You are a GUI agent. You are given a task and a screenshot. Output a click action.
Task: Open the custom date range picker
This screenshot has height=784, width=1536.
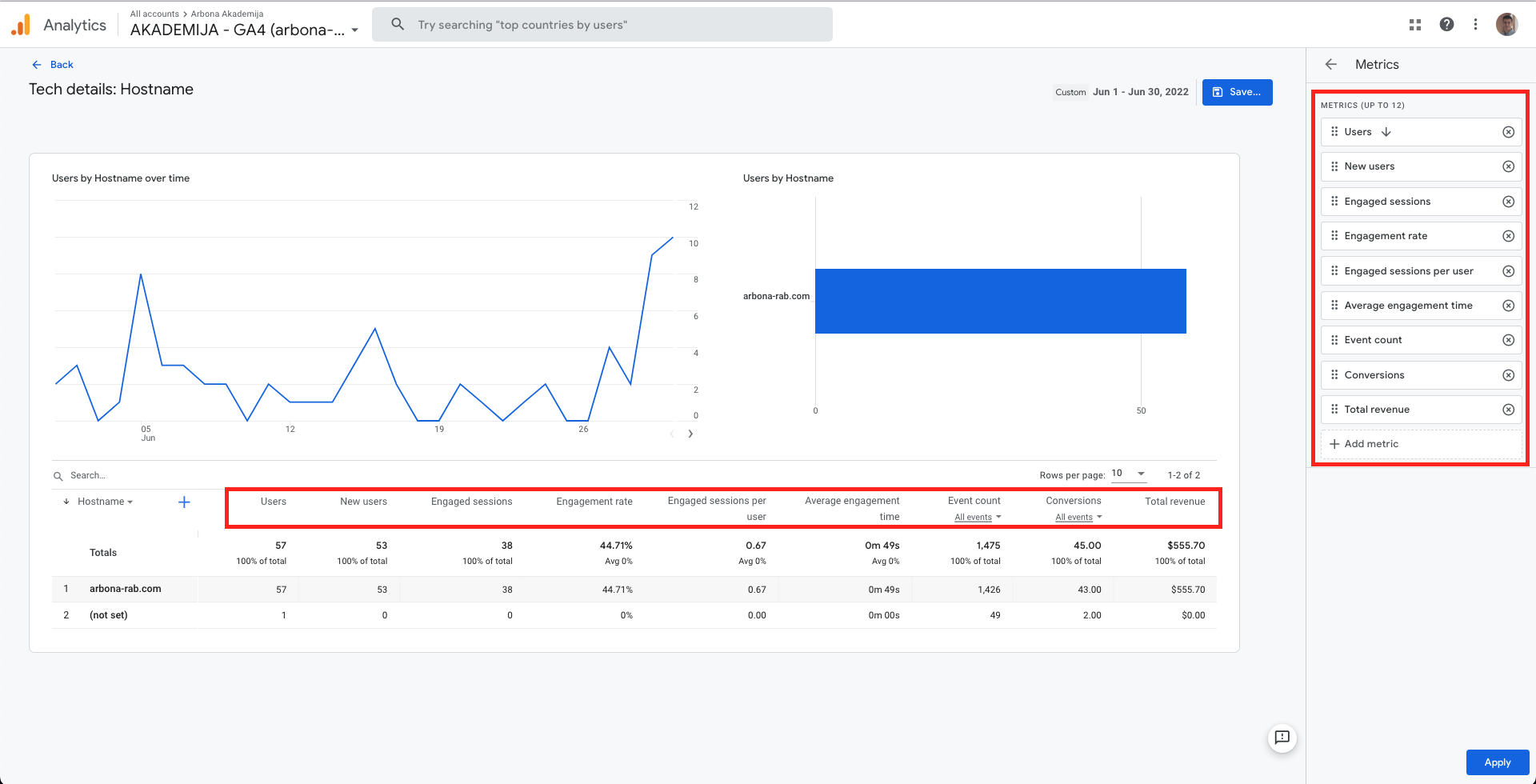pyautogui.click(x=1122, y=92)
